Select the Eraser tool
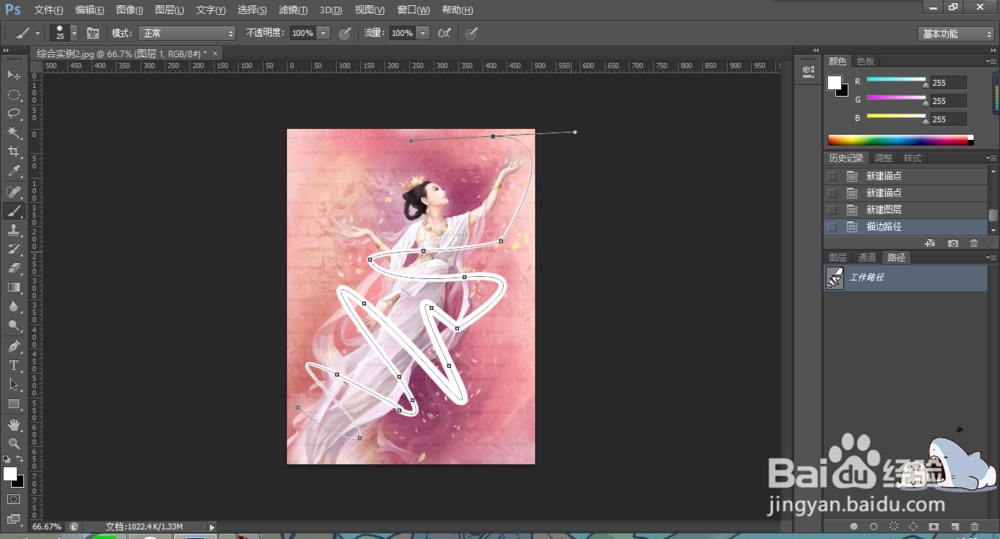1000x539 pixels. point(13,268)
